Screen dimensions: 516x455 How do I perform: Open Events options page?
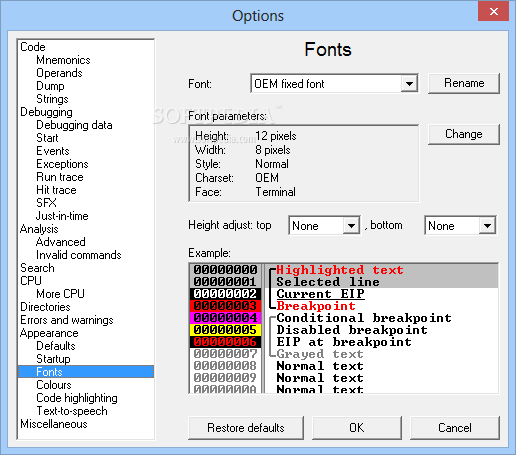click(x=53, y=151)
